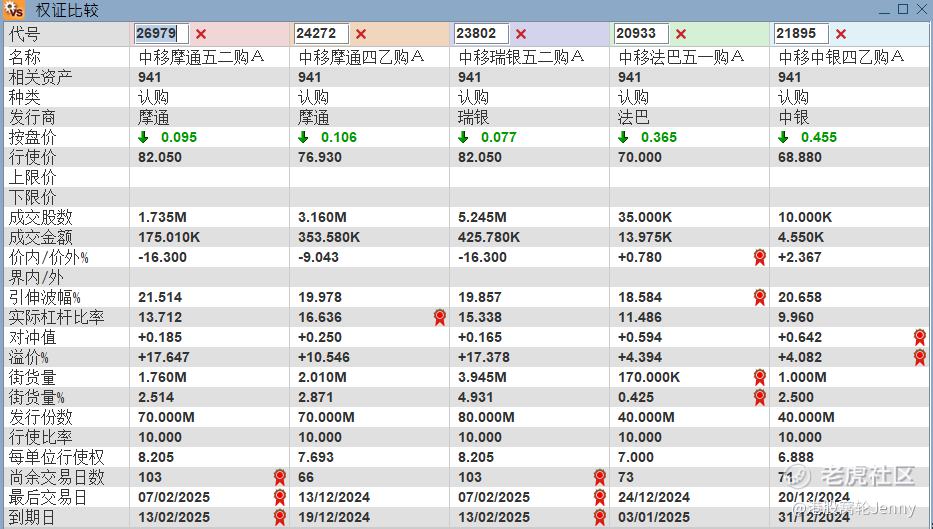The image size is (933, 529).
Task: Click award ribbon icon next to 18.584
Action: pos(760,297)
